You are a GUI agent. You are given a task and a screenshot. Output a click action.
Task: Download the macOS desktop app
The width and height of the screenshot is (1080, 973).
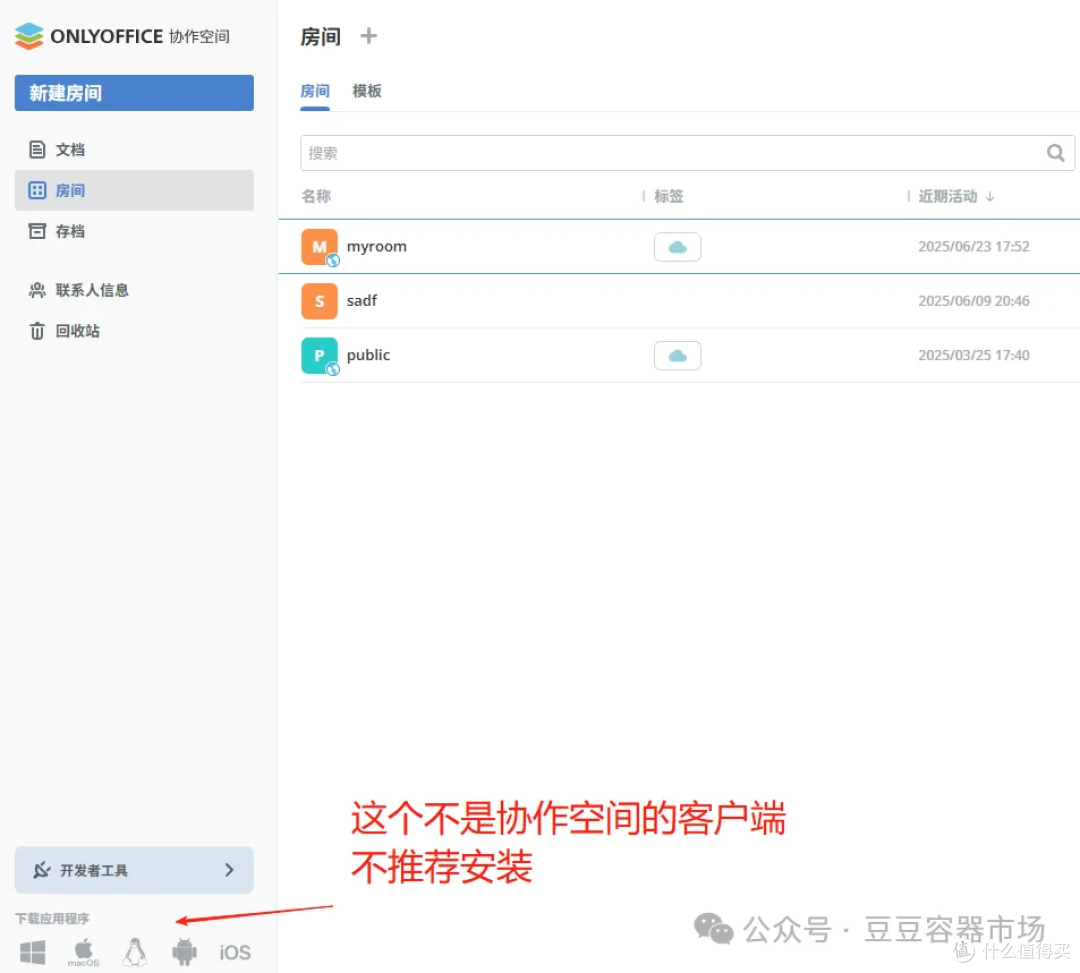click(83, 952)
